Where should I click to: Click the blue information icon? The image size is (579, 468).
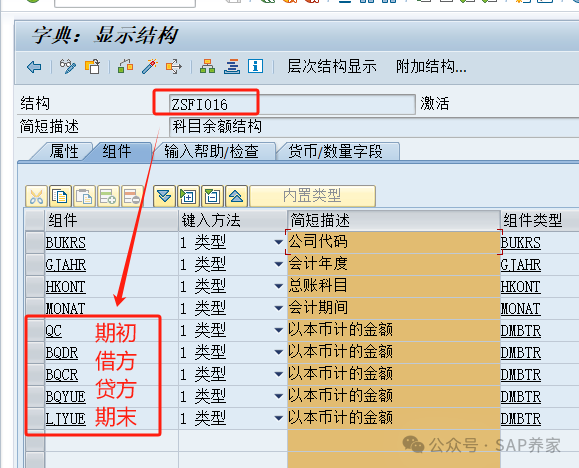[256, 66]
